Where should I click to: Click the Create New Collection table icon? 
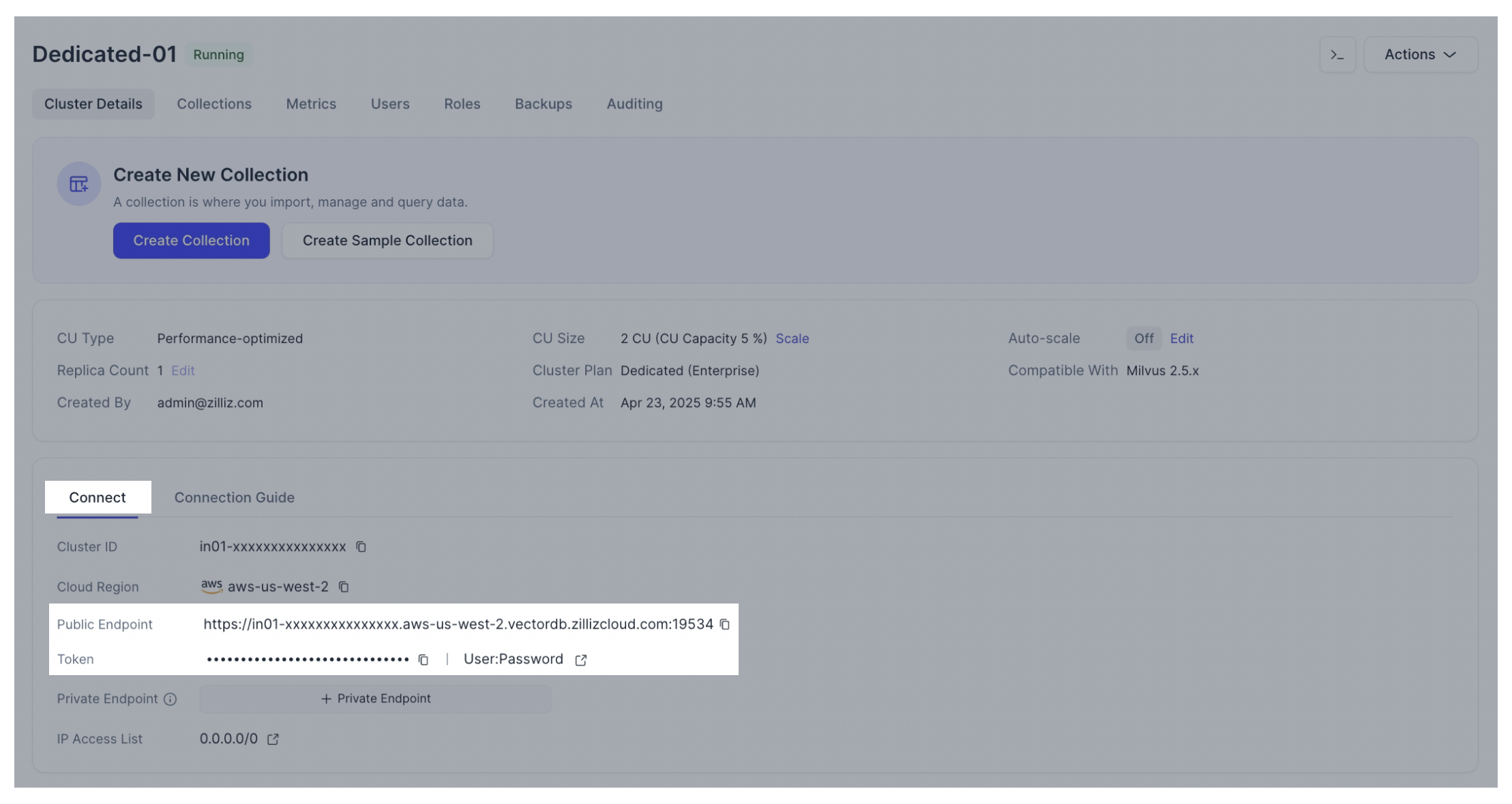(x=79, y=184)
